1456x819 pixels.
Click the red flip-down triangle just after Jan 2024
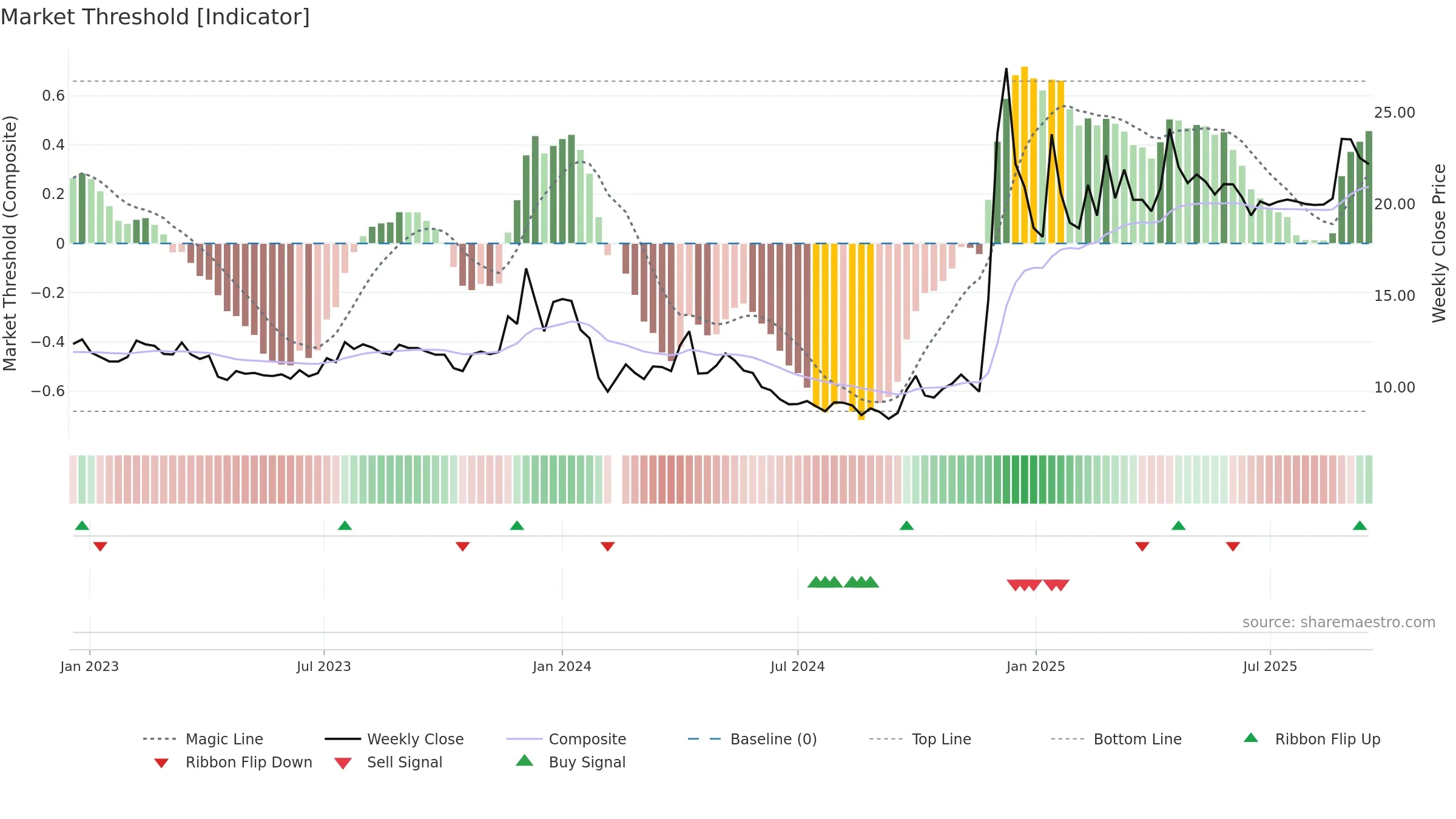point(607,547)
